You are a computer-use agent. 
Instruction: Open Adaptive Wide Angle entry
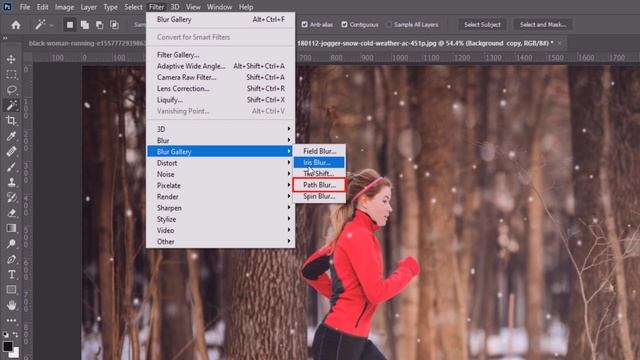(x=220, y=66)
